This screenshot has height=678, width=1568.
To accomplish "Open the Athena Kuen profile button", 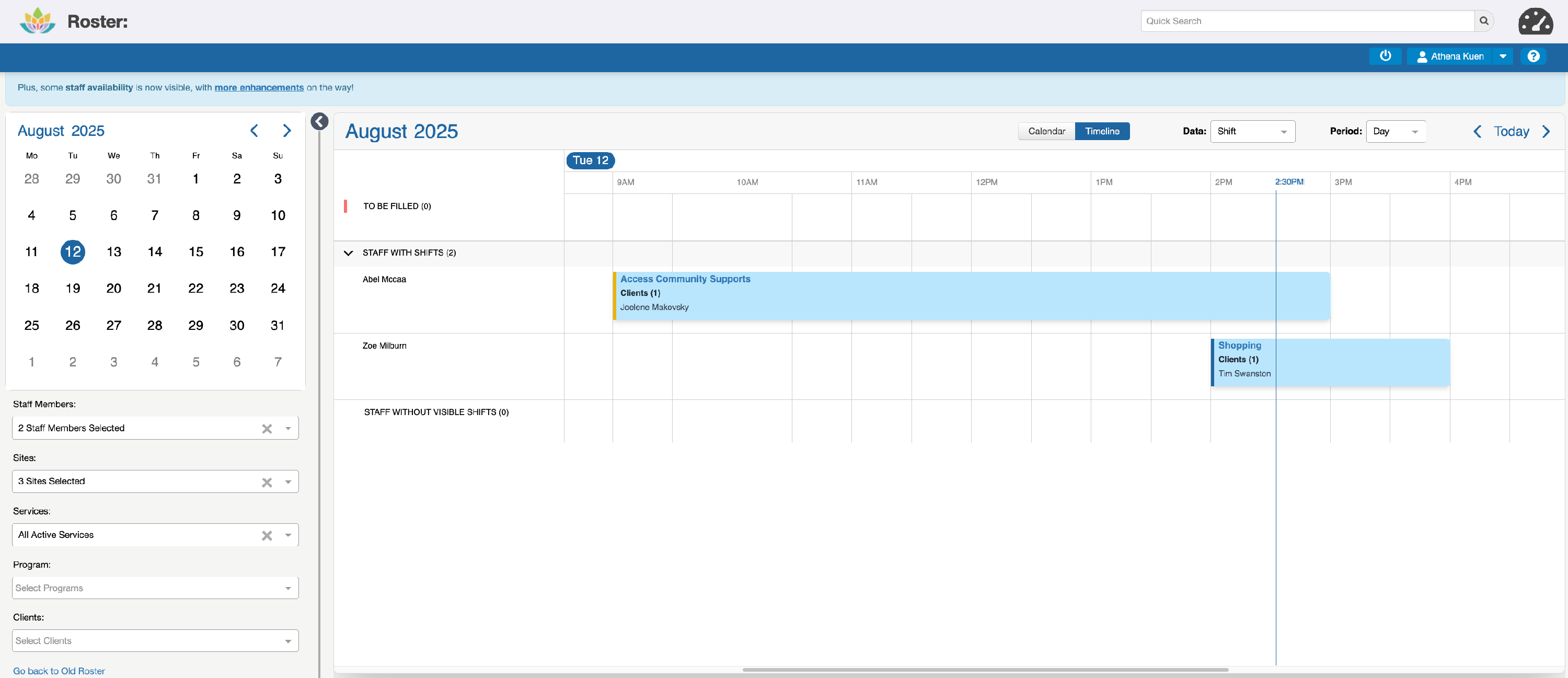I will [1450, 56].
